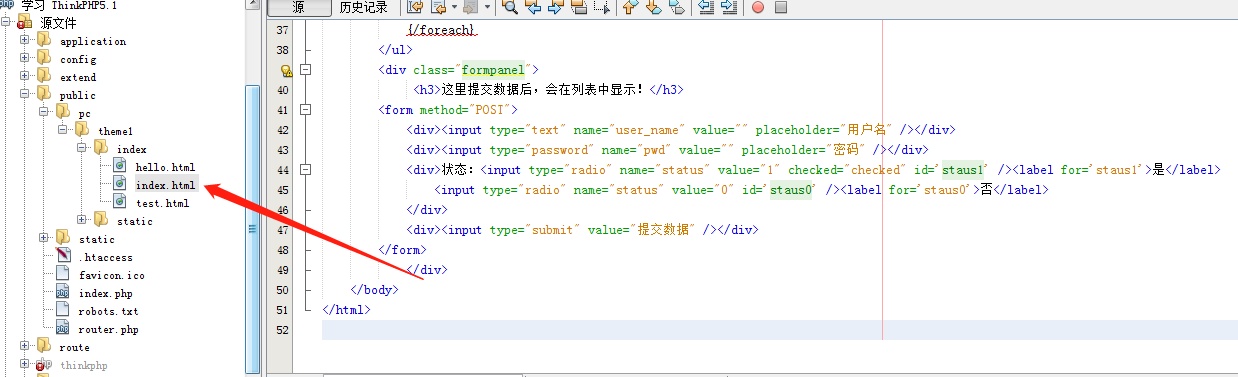The height and width of the screenshot is (377, 1238).
Task: Select the config folder label
Action: pyautogui.click(x=78, y=60)
